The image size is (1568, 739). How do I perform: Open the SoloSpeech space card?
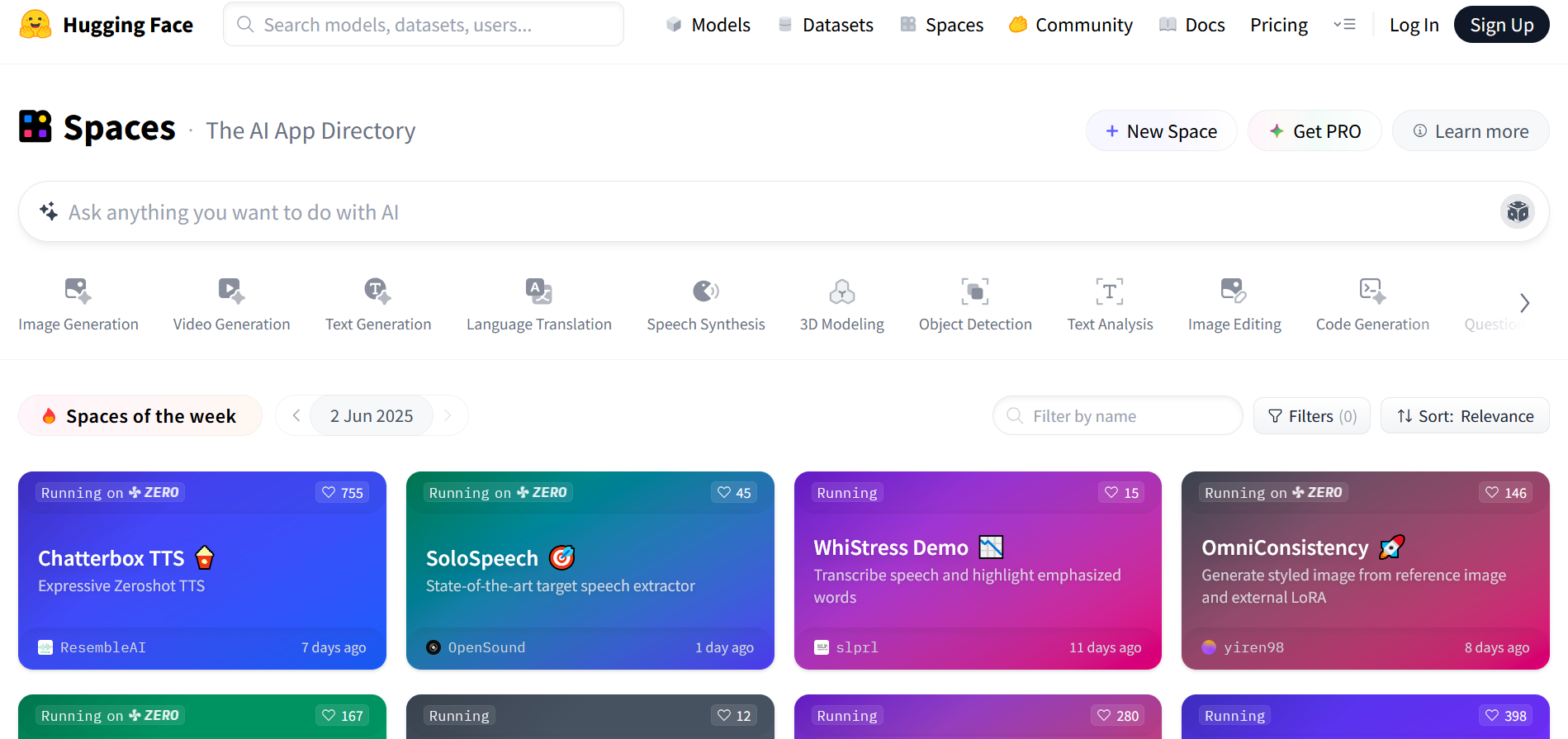[x=590, y=571]
